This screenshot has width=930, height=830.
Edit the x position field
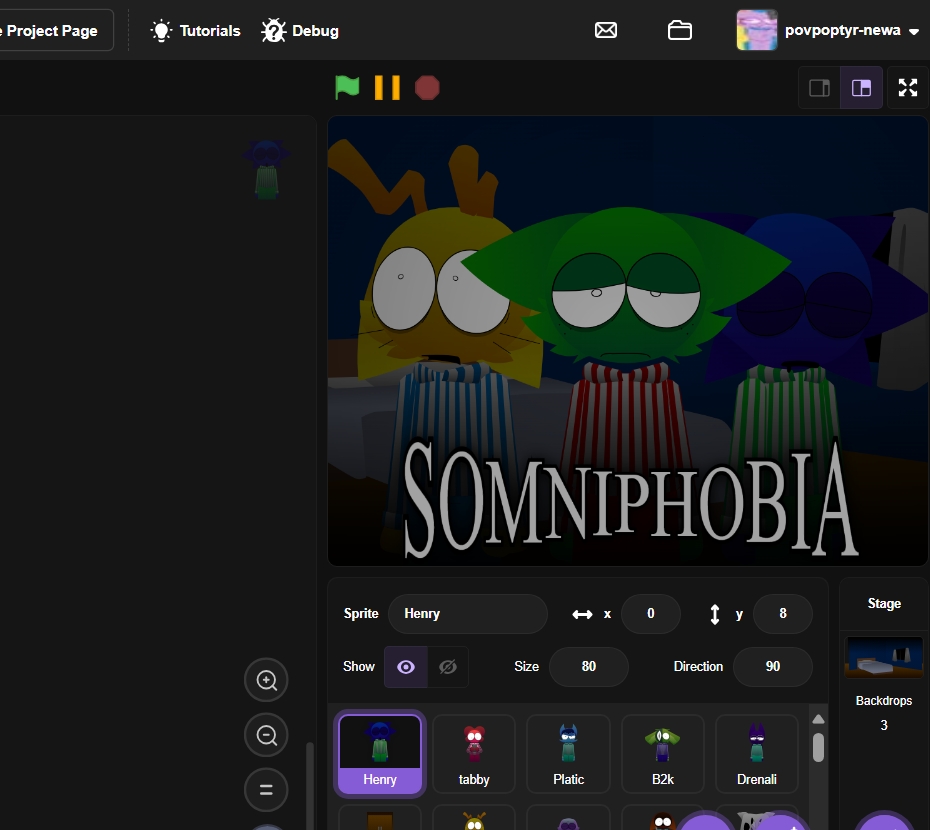click(651, 613)
